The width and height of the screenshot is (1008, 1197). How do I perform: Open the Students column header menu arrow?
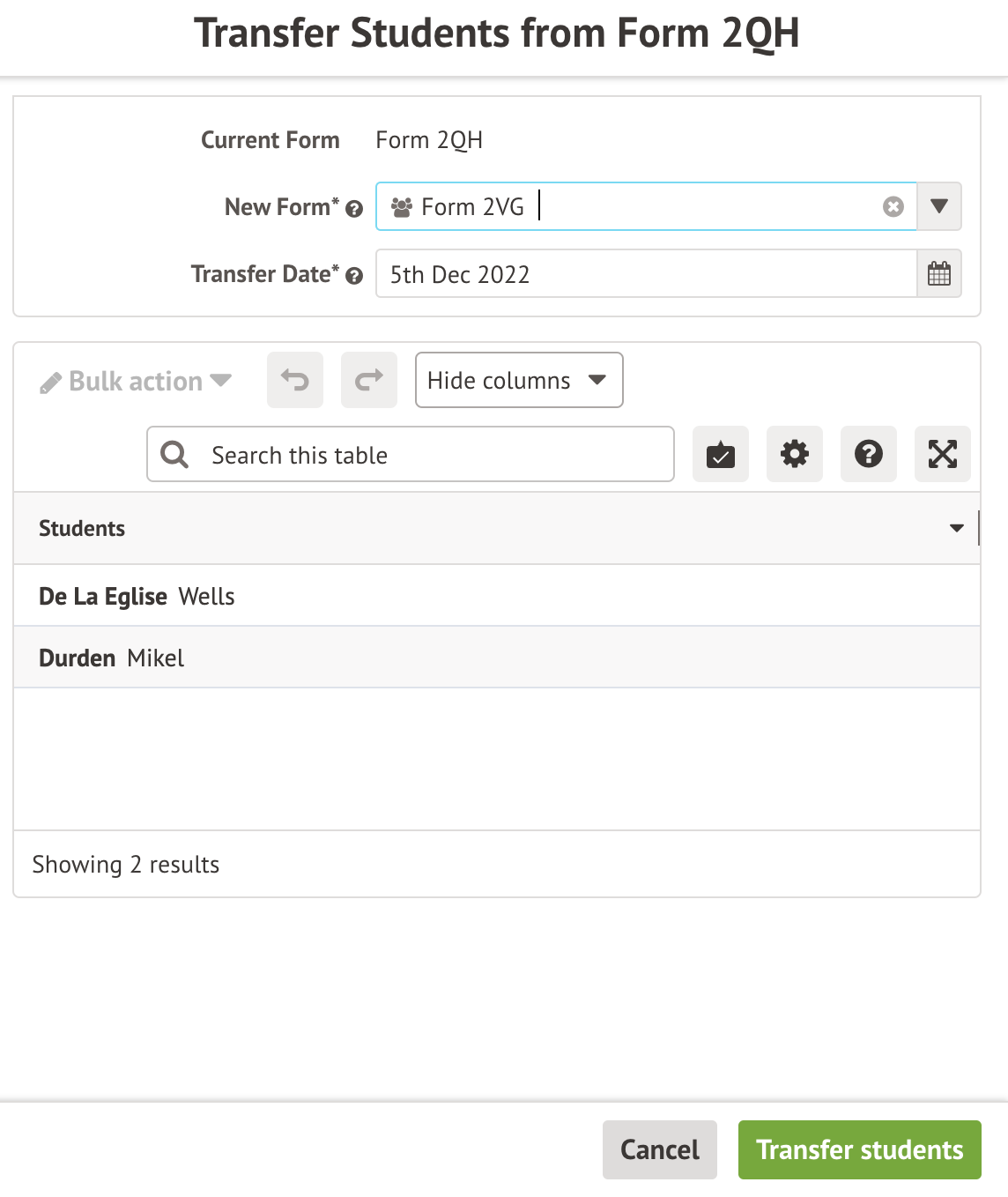click(x=956, y=529)
